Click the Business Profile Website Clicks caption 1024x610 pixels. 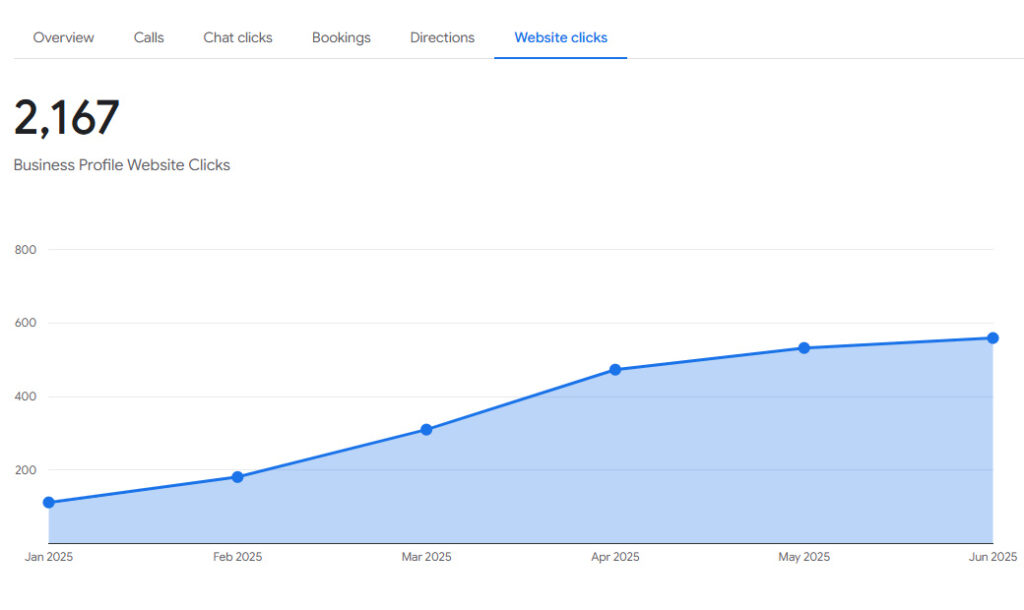(122, 165)
